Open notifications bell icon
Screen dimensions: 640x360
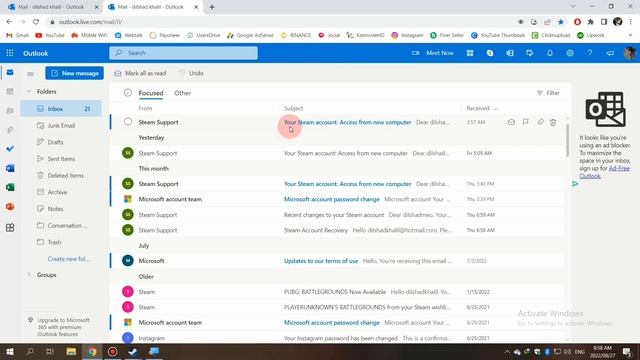pyautogui.click(x=550, y=53)
